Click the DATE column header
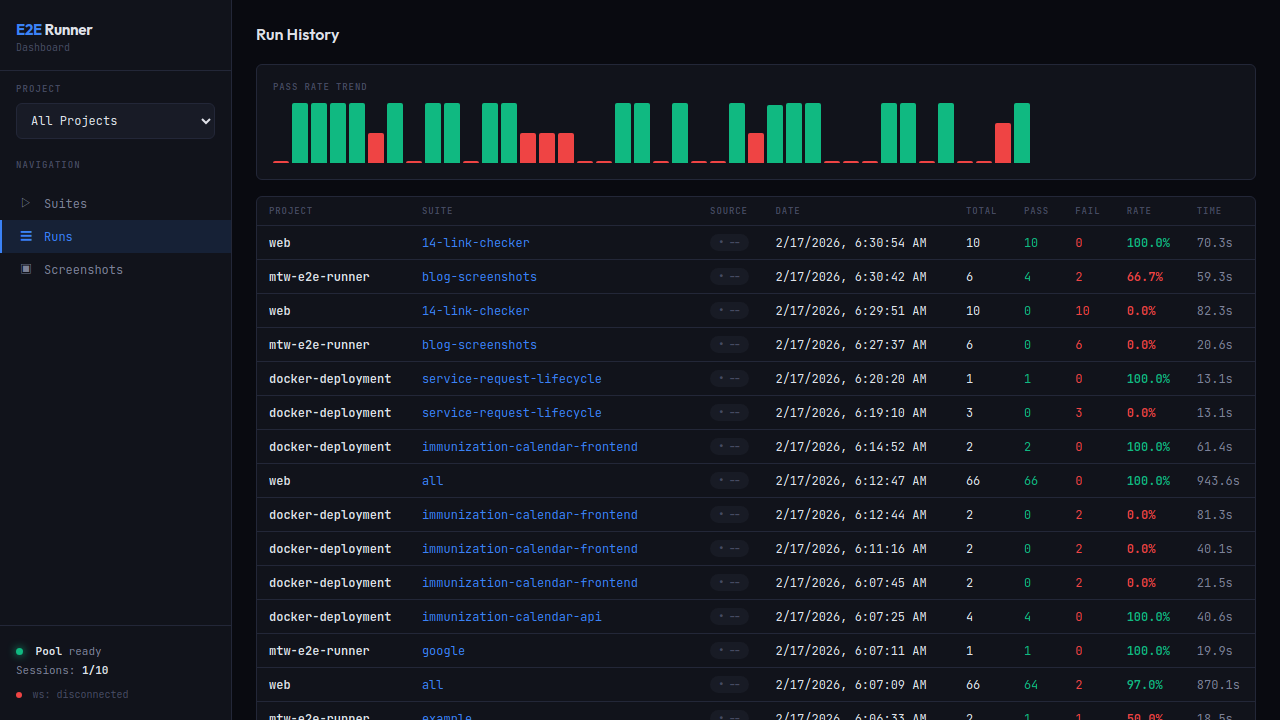1280x720 pixels. (788, 211)
